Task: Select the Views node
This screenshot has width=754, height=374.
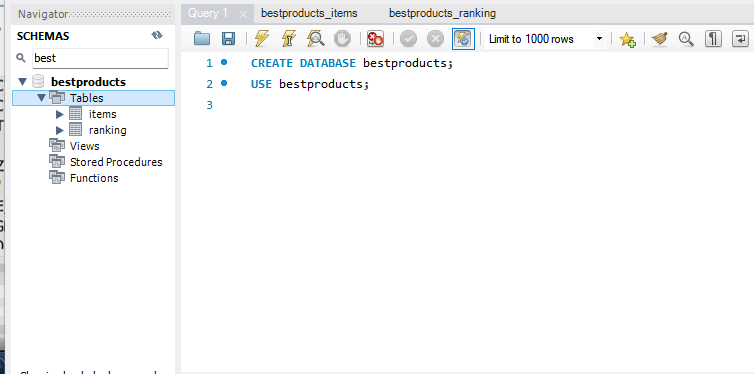Action: pos(84,146)
